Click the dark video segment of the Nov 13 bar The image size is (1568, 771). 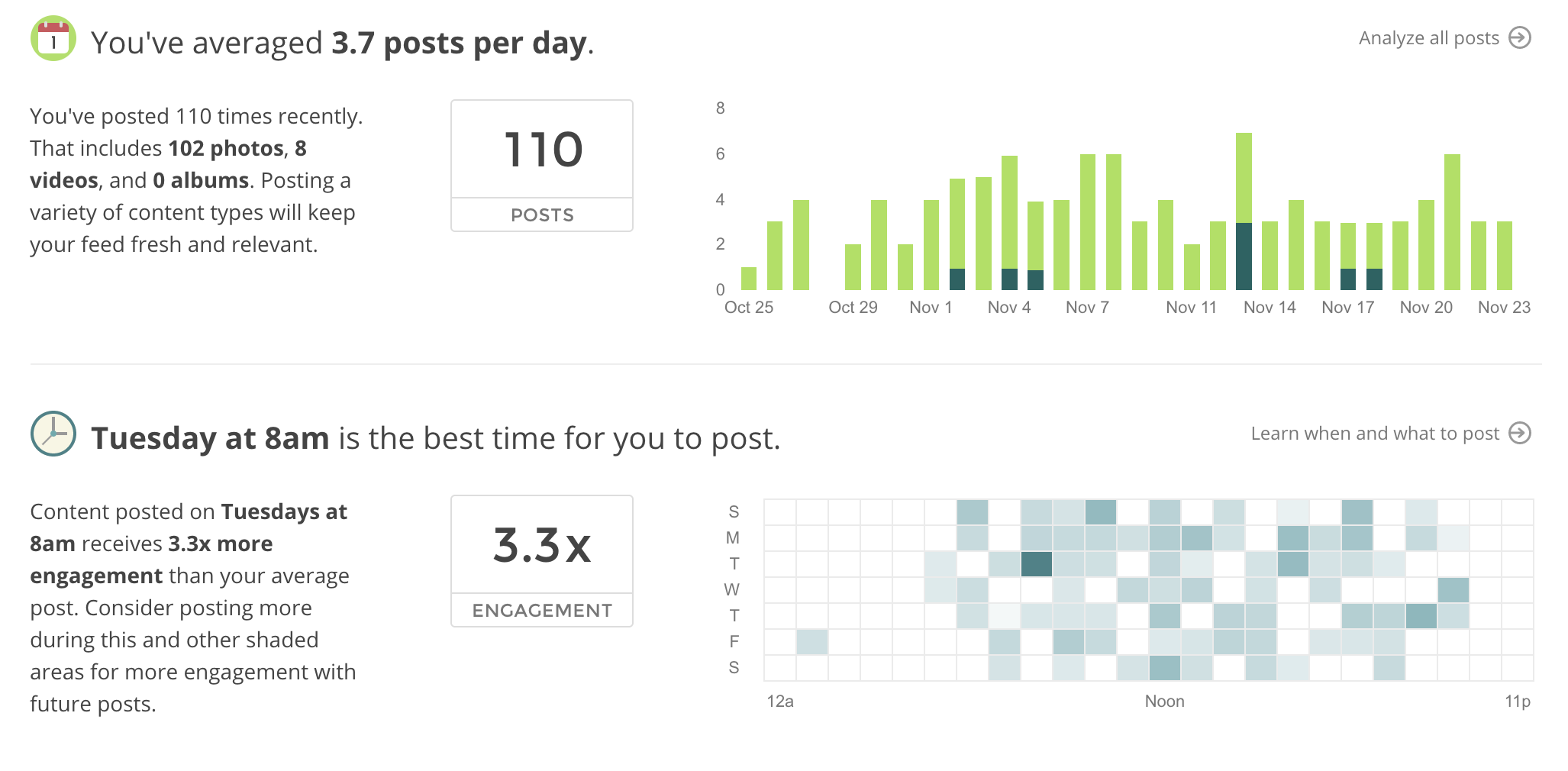[x=1244, y=256]
